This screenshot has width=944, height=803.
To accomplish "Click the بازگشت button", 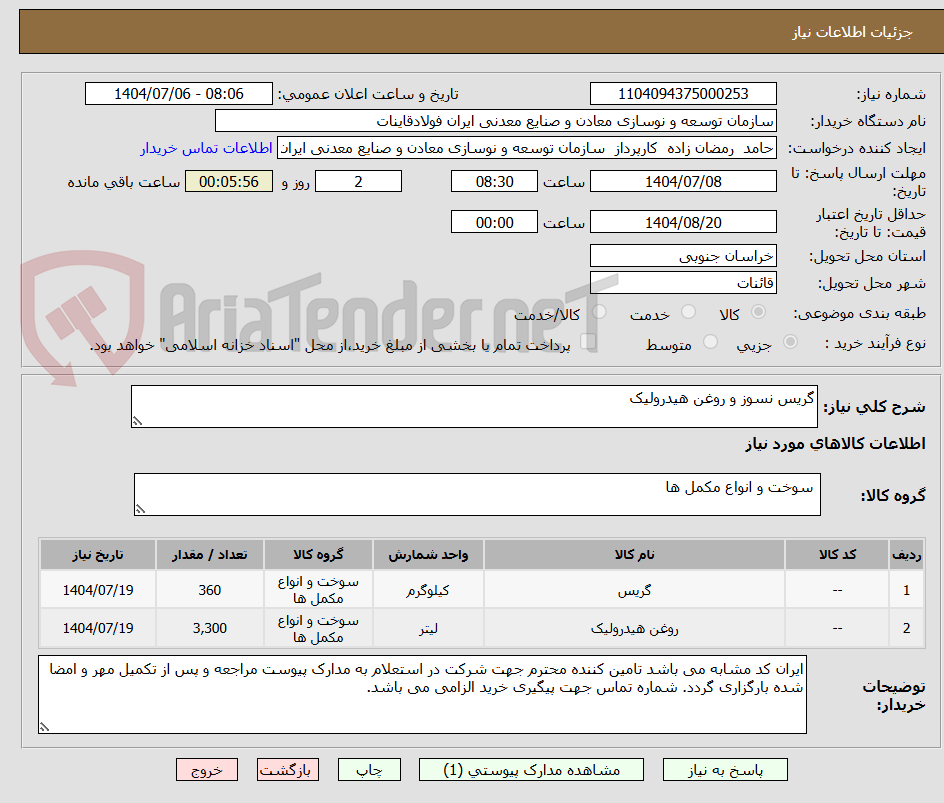I will coord(288,769).
